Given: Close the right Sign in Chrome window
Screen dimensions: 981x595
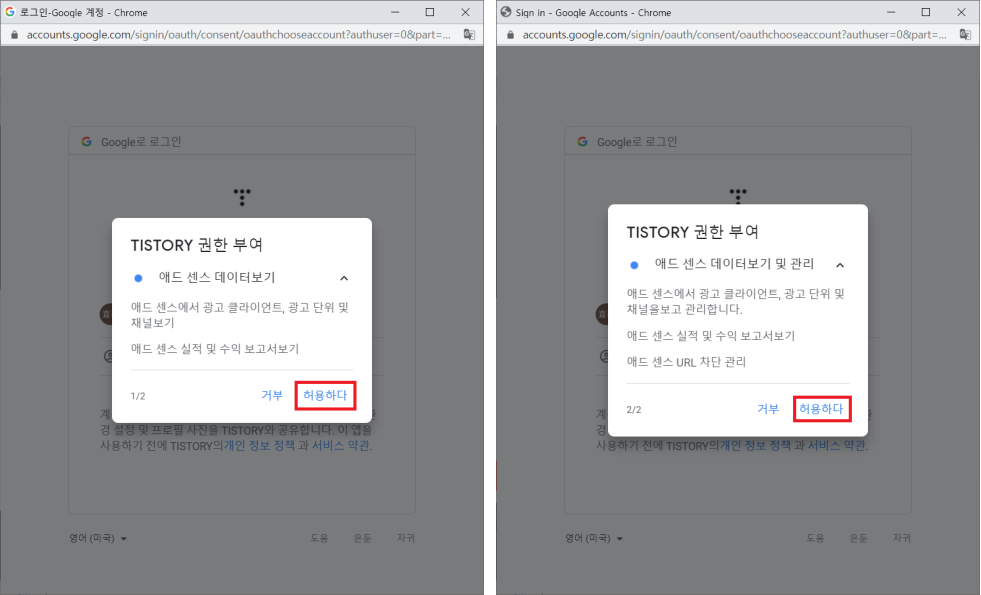Looking at the screenshot, I should [962, 12].
